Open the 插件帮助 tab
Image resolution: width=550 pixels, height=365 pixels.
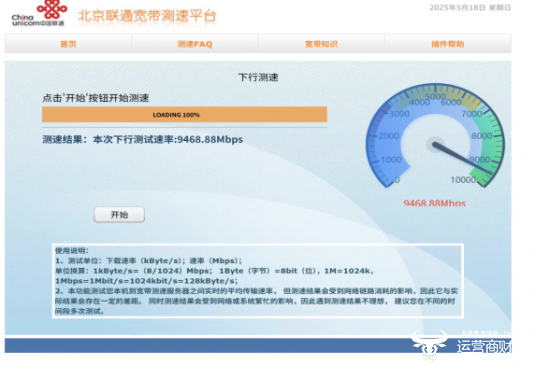[x=448, y=44]
